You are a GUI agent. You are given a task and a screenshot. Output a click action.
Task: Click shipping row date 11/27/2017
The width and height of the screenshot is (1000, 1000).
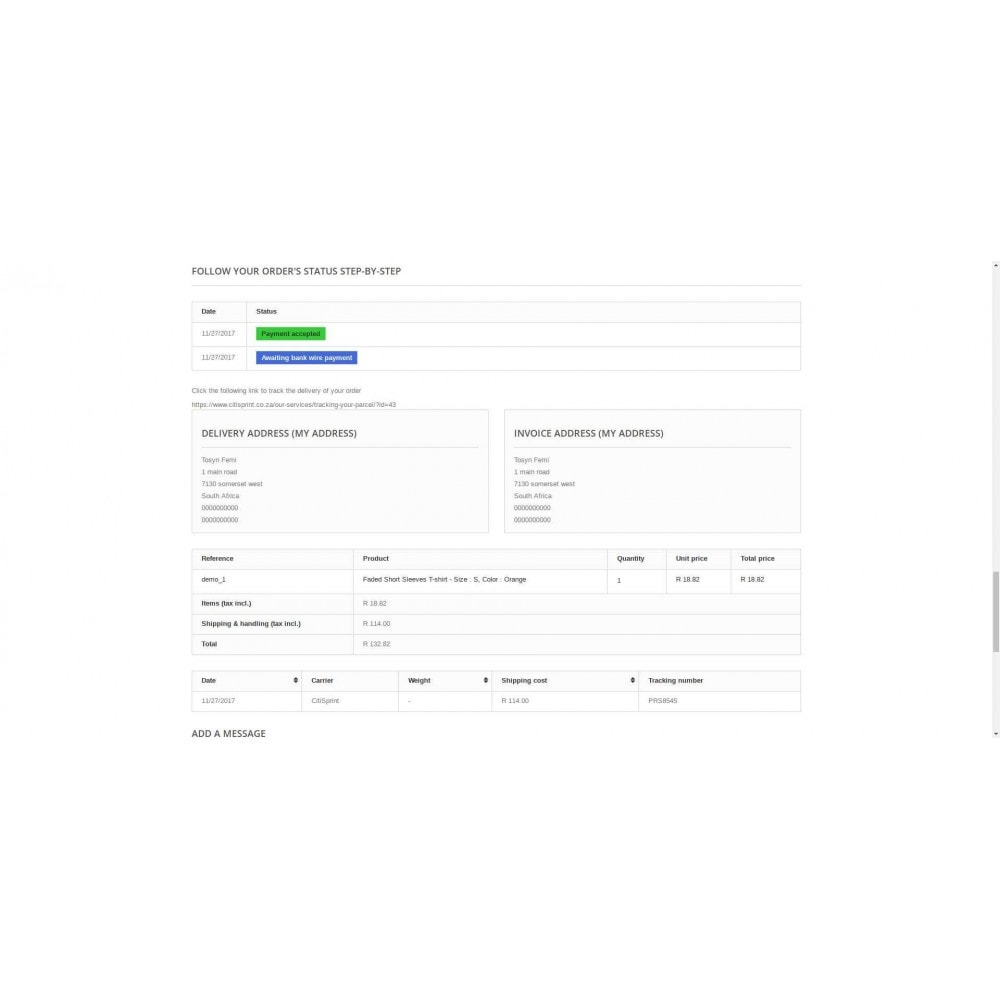click(218, 701)
